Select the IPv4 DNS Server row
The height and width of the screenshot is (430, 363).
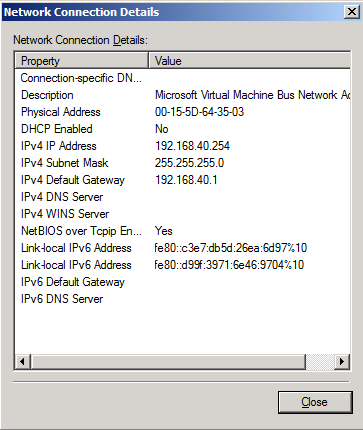[x=183, y=197]
